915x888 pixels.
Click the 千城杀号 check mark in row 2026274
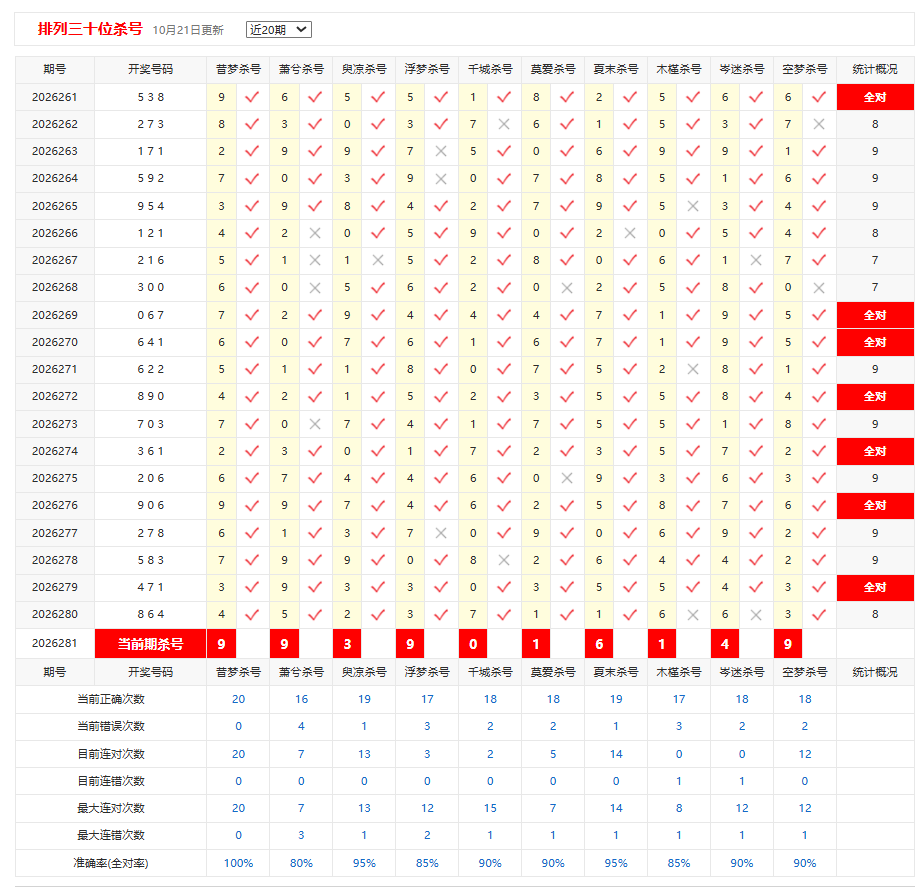pos(504,451)
